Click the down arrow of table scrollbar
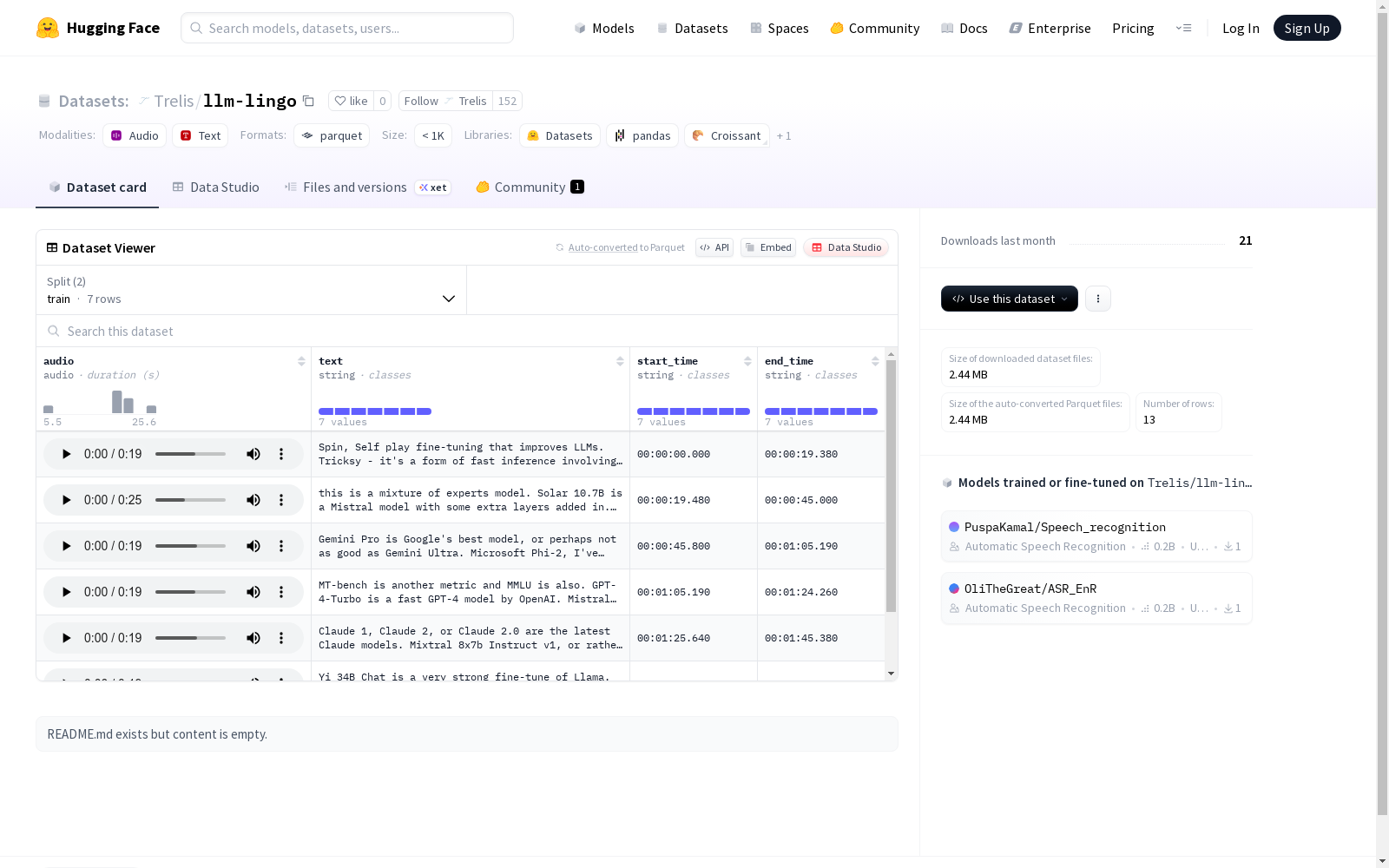This screenshot has width=1389, height=868. click(891, 674)
